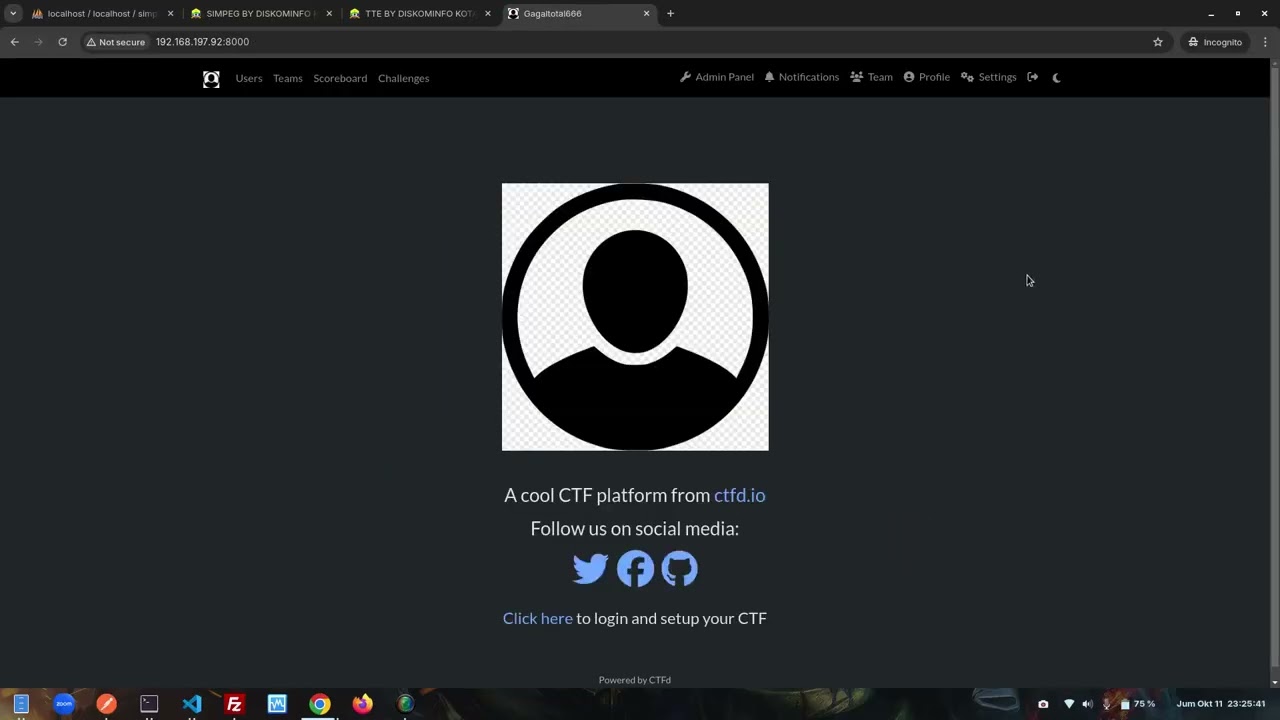Click the Incognito indicator button

(1215, 42)
